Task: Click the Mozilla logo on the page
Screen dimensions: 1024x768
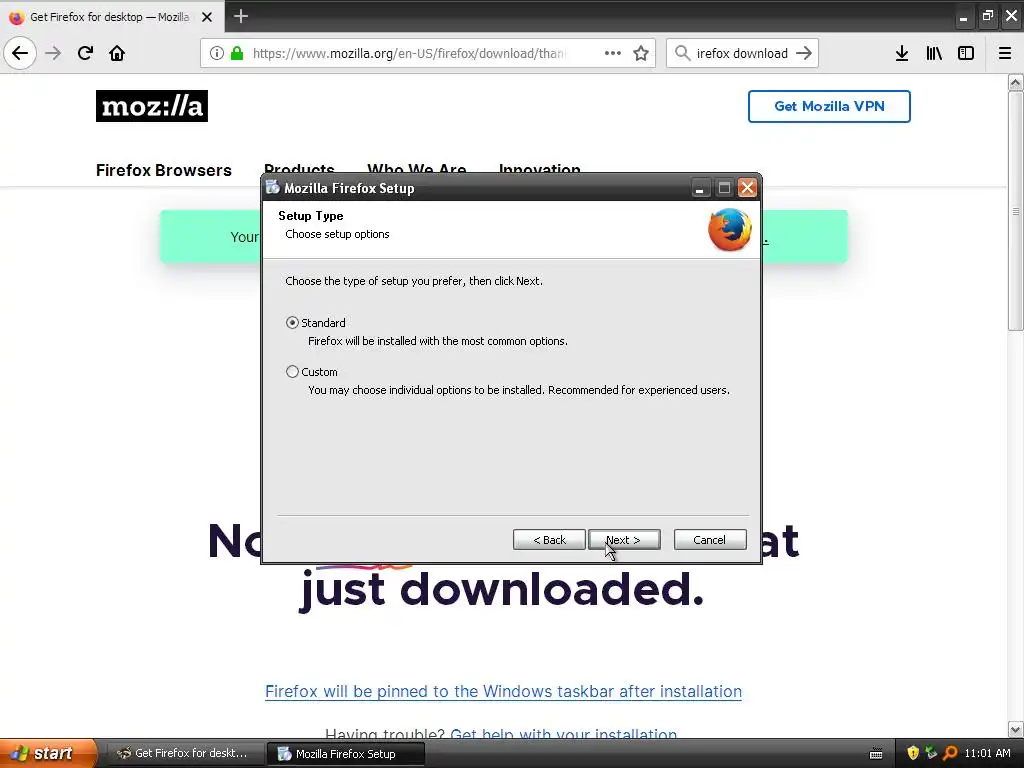Action: coord(152,106)
